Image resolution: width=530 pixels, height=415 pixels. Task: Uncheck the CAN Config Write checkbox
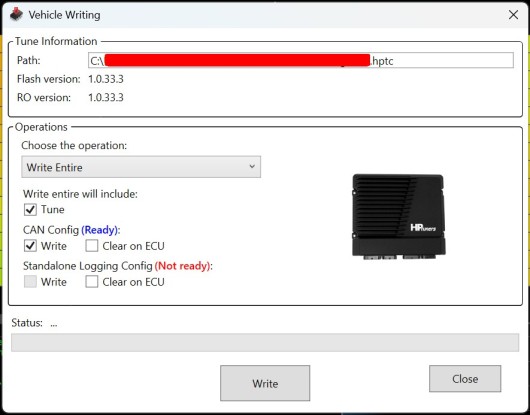[30, 246]
